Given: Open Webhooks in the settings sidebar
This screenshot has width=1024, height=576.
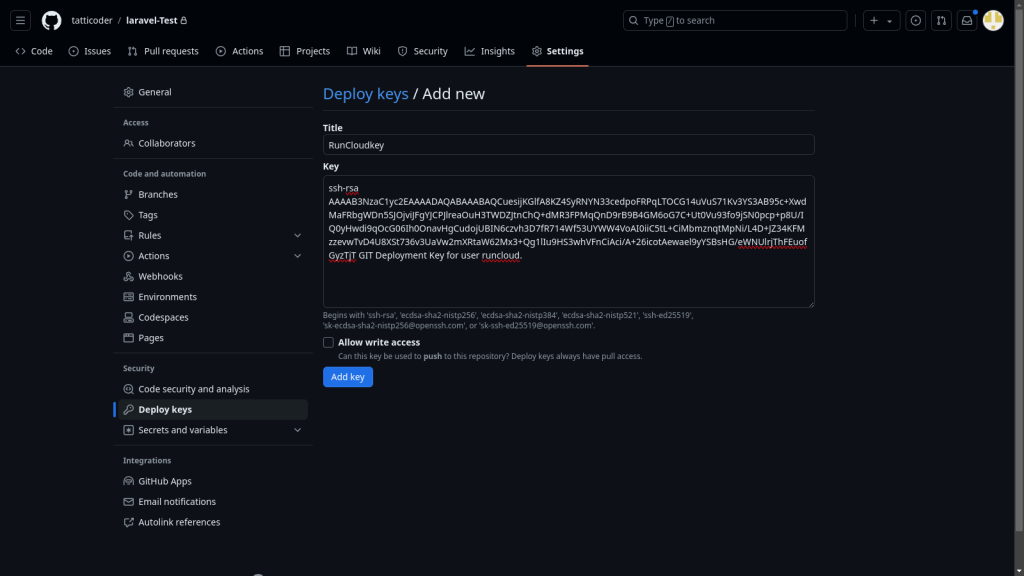Looking at the screenshot, I should click(160, 276).
